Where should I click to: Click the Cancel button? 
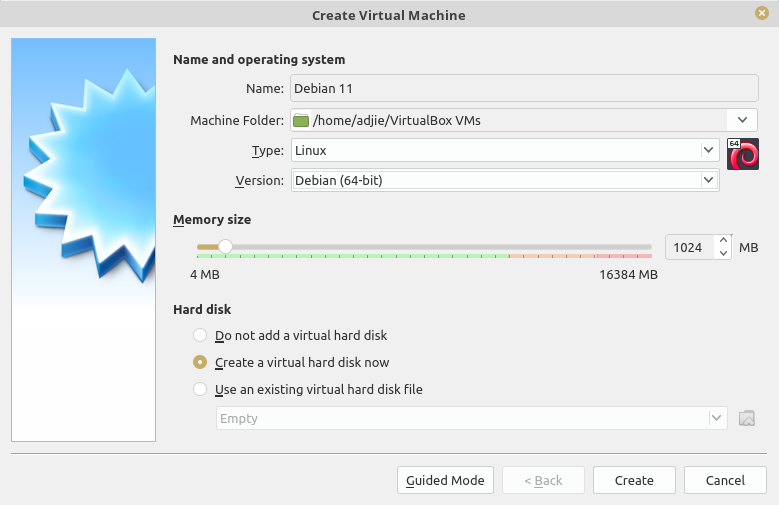tap(725, 480)
